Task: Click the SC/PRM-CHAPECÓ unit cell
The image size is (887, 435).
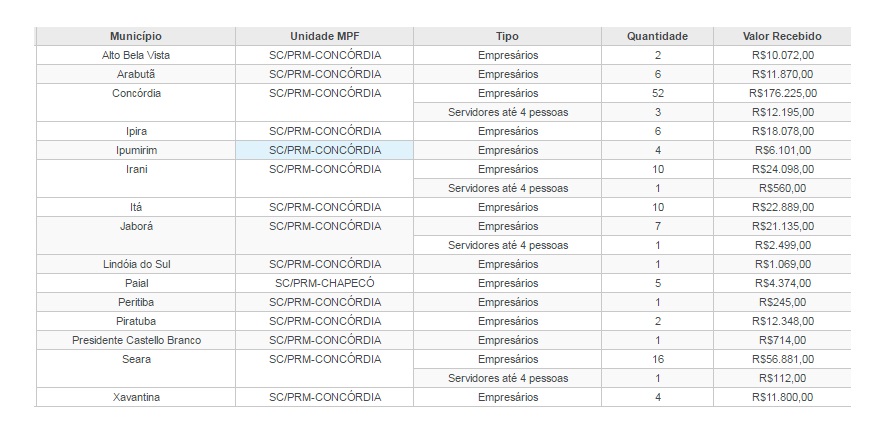Action: pyautogui.click(x=325, y=283)
